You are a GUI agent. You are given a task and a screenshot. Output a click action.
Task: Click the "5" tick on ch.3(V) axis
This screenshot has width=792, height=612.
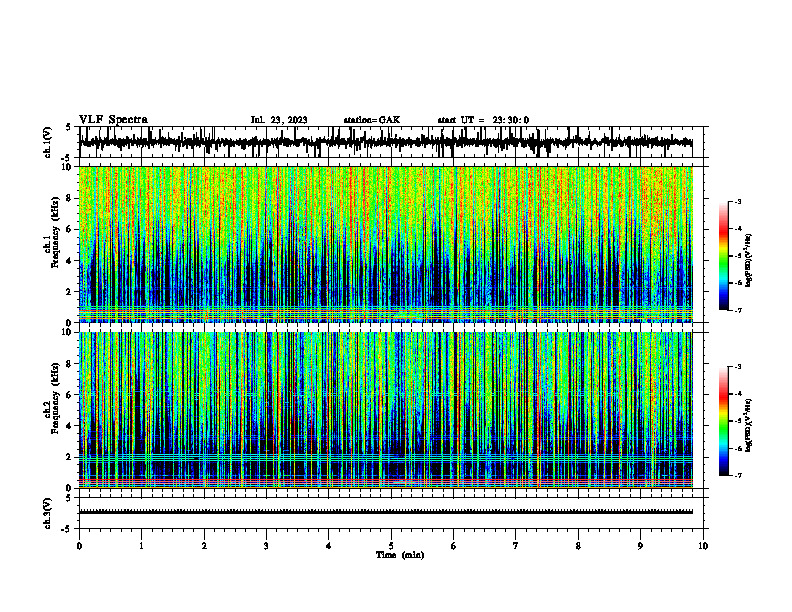(x=69, y=498)
